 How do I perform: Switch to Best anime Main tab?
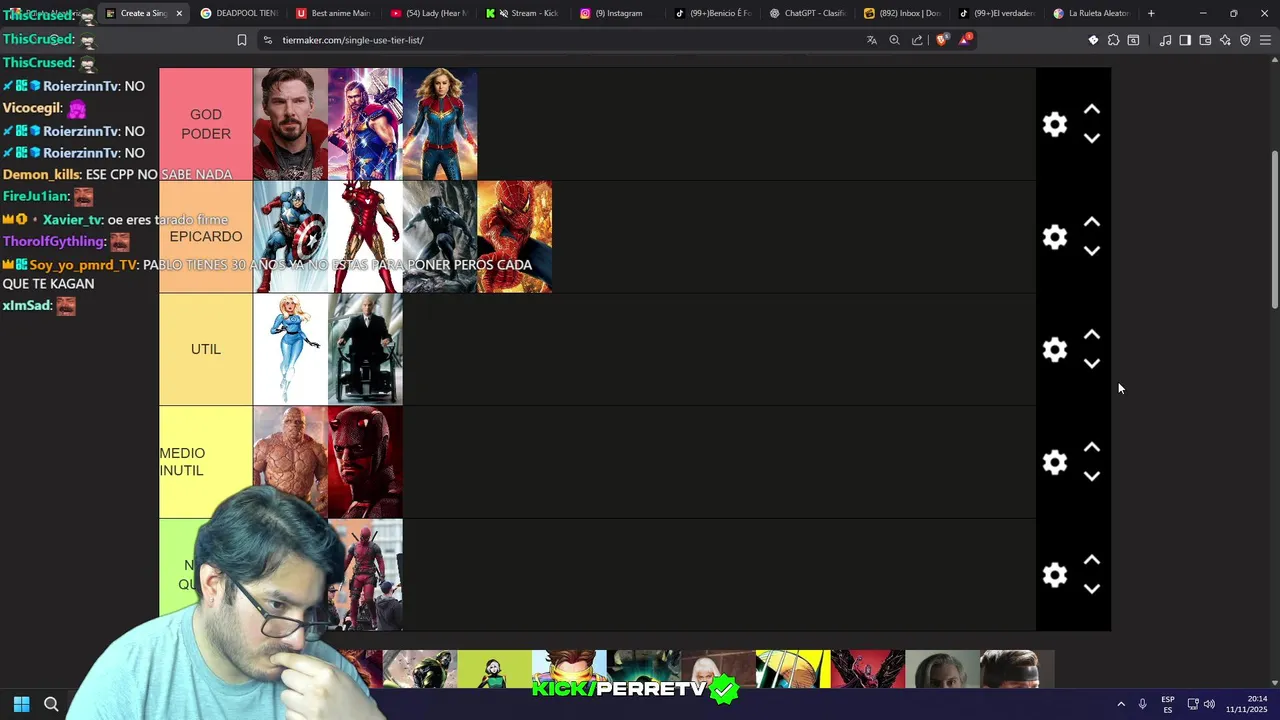pyautogui.click(x=334, y=13)
